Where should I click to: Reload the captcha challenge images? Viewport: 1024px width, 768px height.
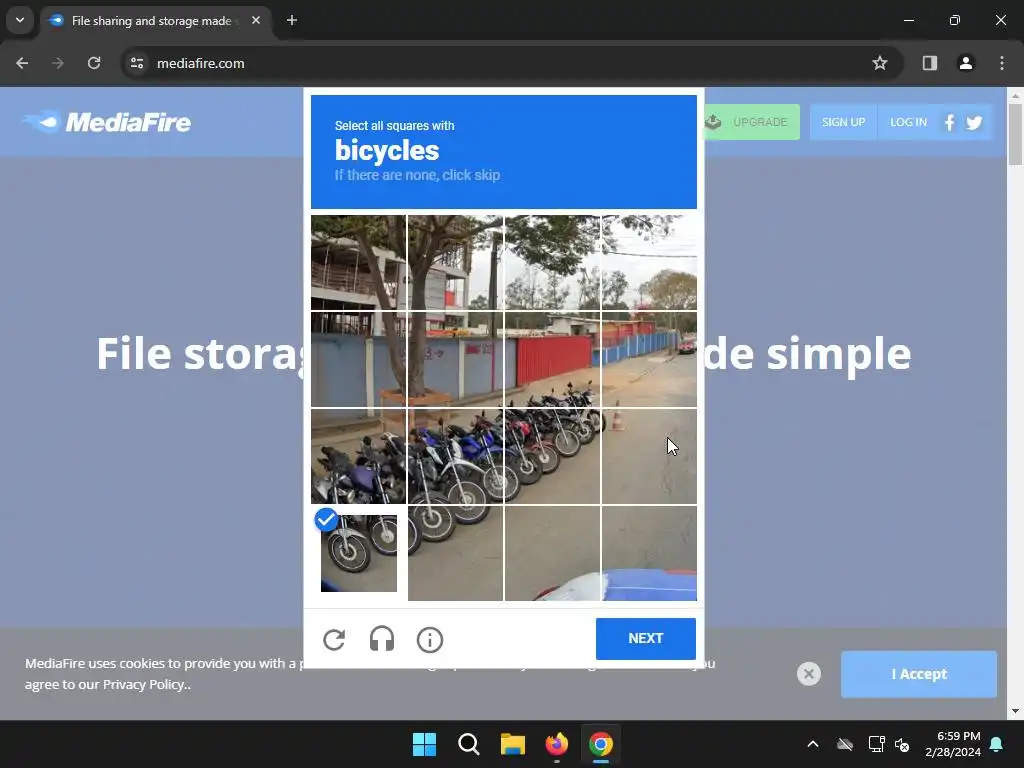coord(334,639)
